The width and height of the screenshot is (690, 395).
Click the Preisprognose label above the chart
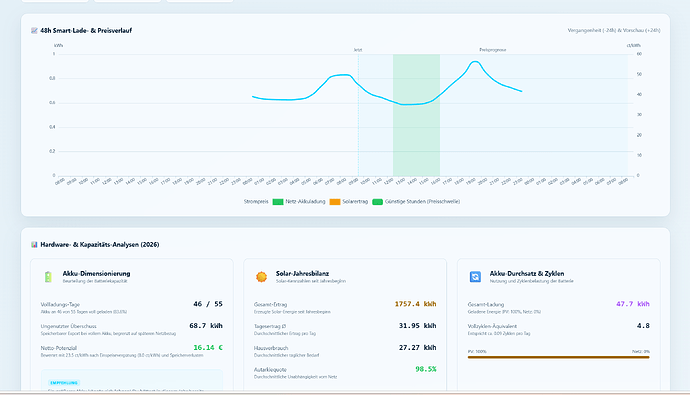492,50
